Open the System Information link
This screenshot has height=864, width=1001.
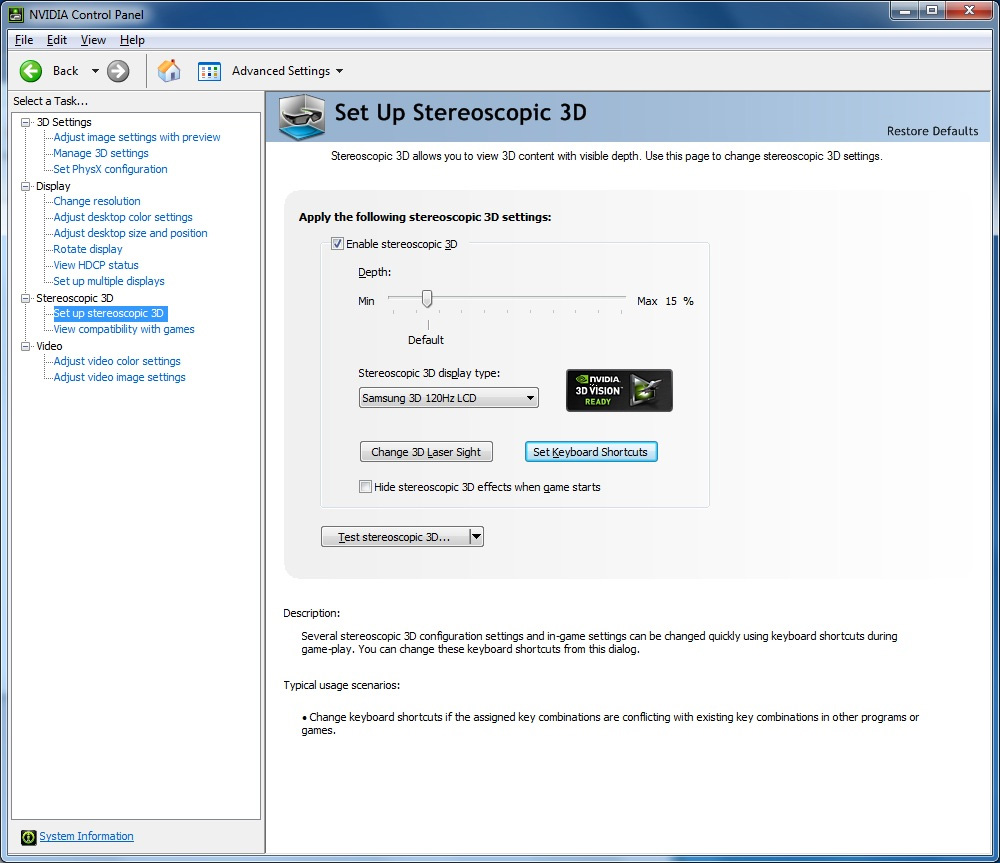coord(86,837)
